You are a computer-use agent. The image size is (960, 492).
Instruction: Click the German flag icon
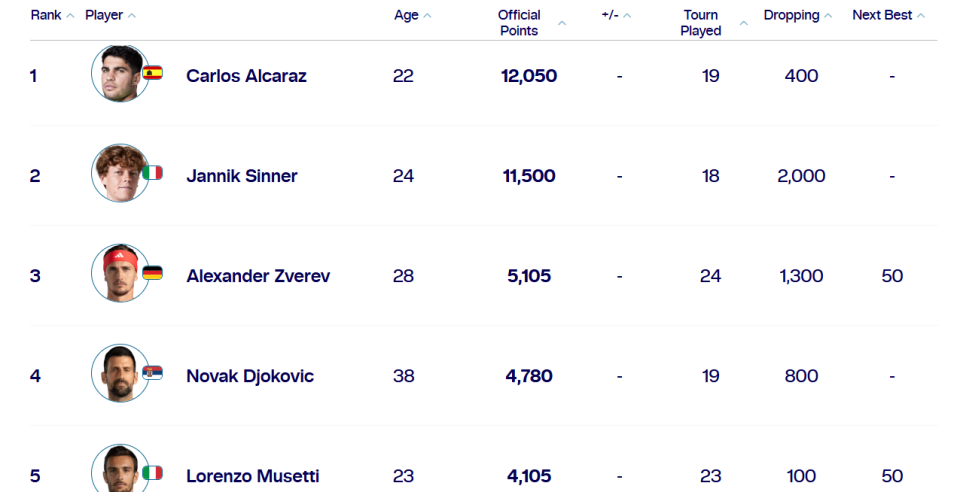pyautogui.click(x=153, y=273)
